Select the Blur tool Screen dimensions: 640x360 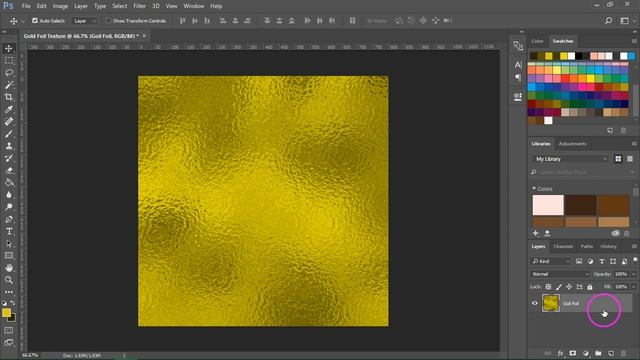click(x=9, y=195)
